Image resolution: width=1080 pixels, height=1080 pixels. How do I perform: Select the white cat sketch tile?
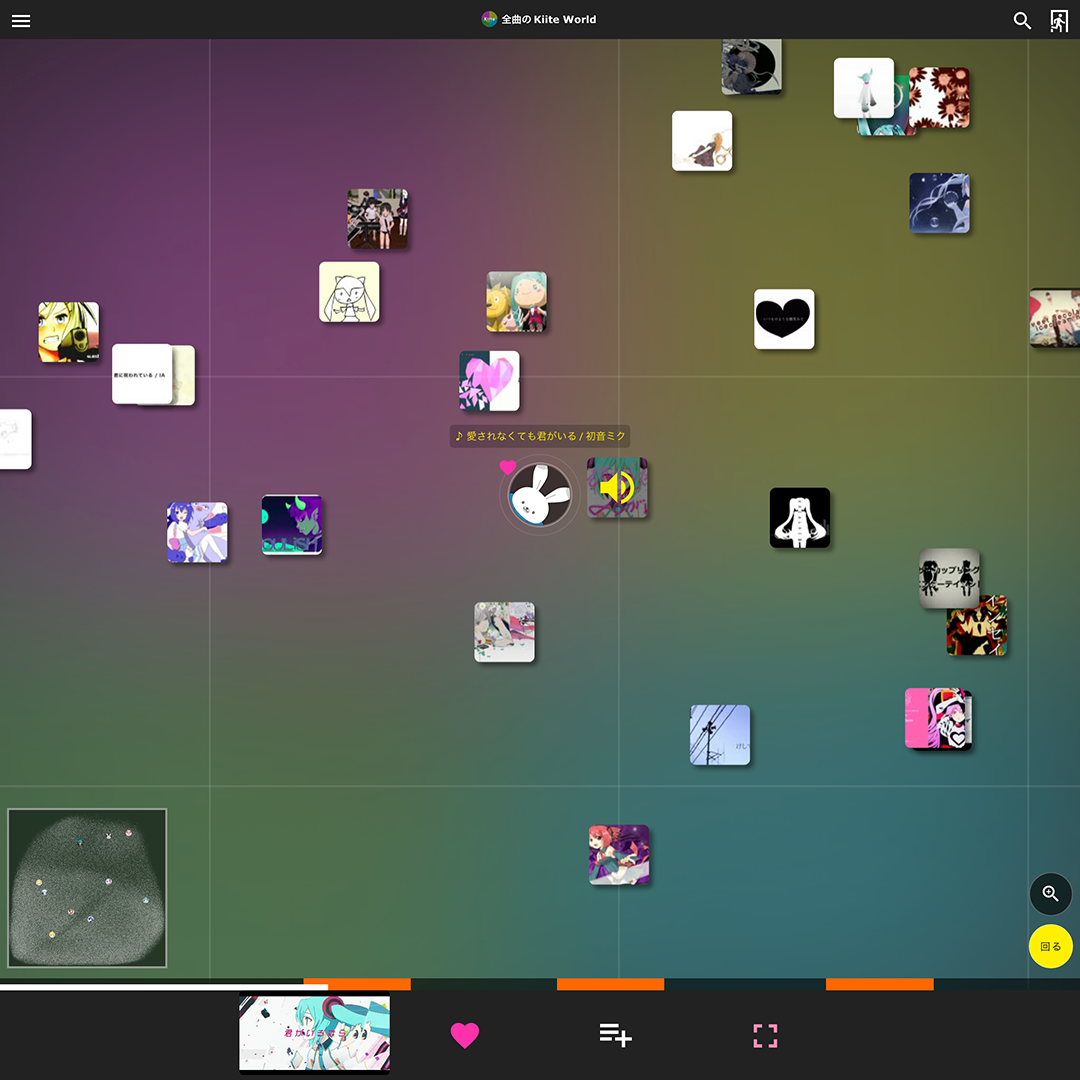click(349, 291)
